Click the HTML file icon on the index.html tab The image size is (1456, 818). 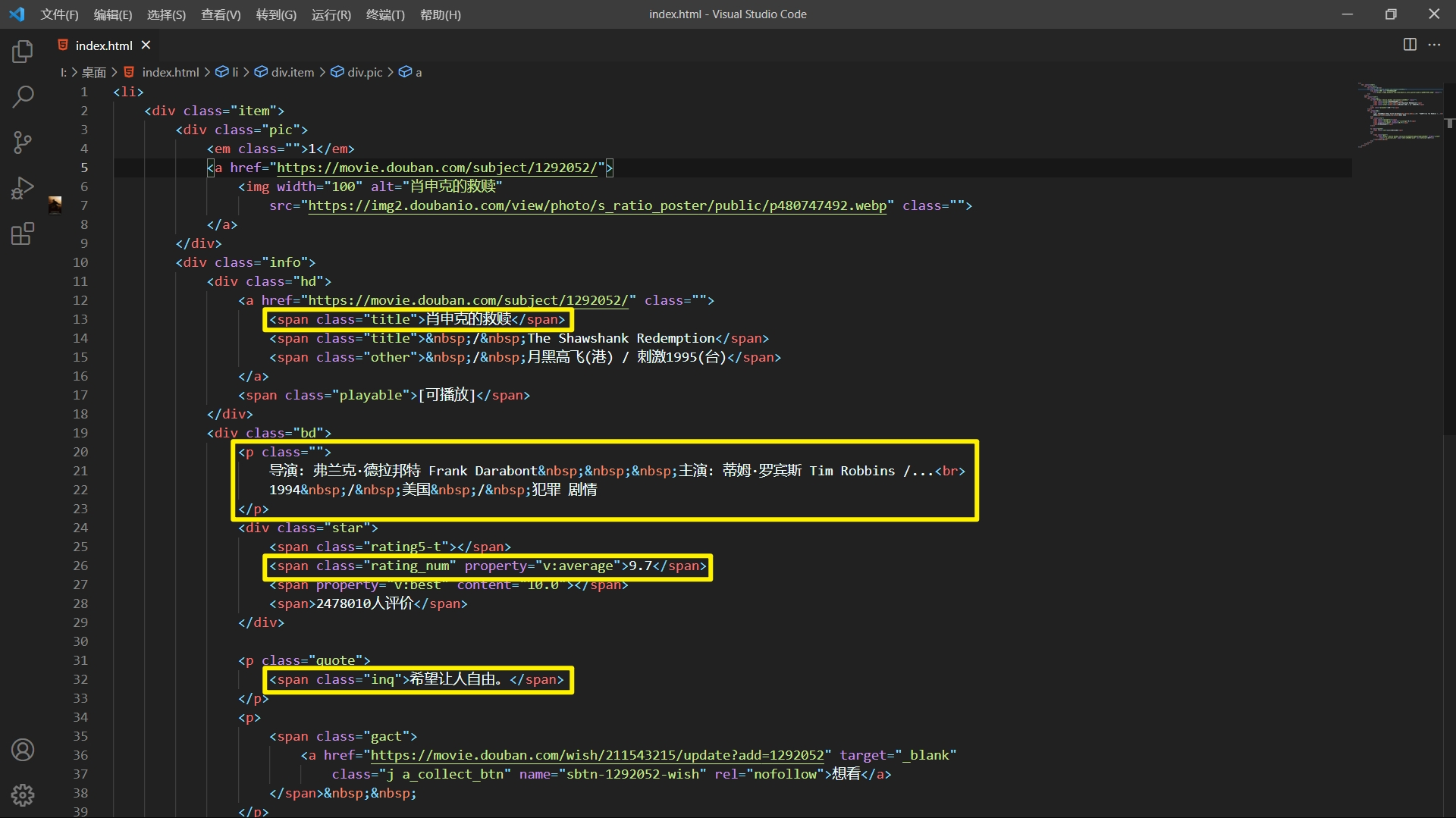pos(63,45)
